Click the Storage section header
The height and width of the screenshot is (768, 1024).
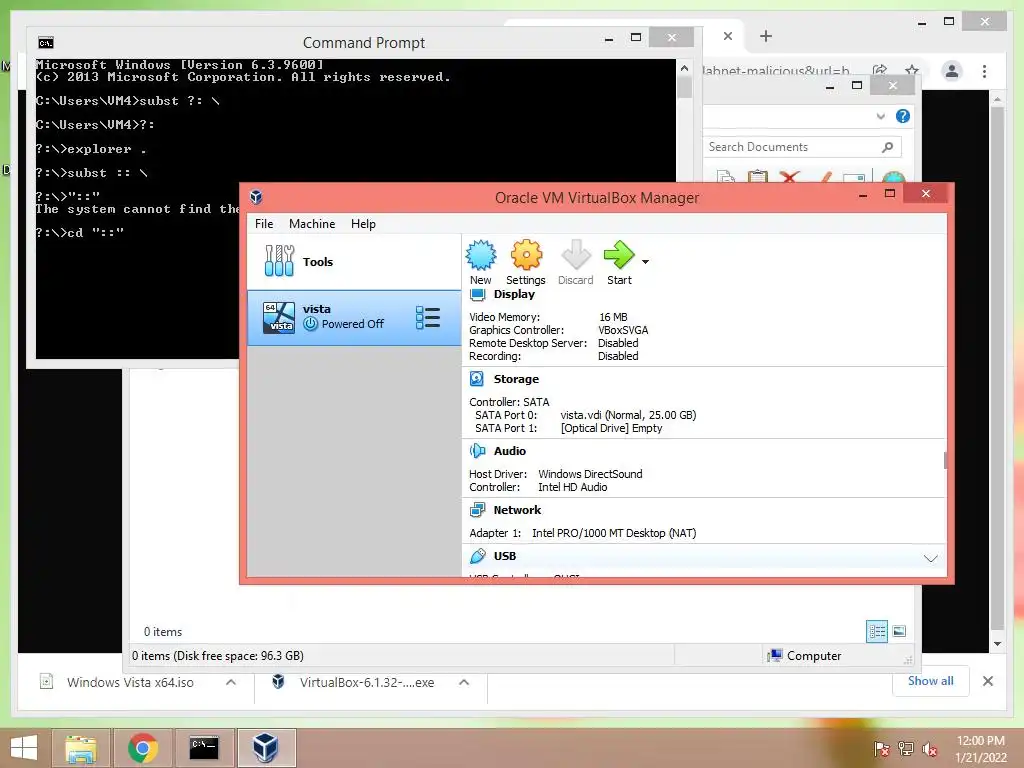coord(516,379)
